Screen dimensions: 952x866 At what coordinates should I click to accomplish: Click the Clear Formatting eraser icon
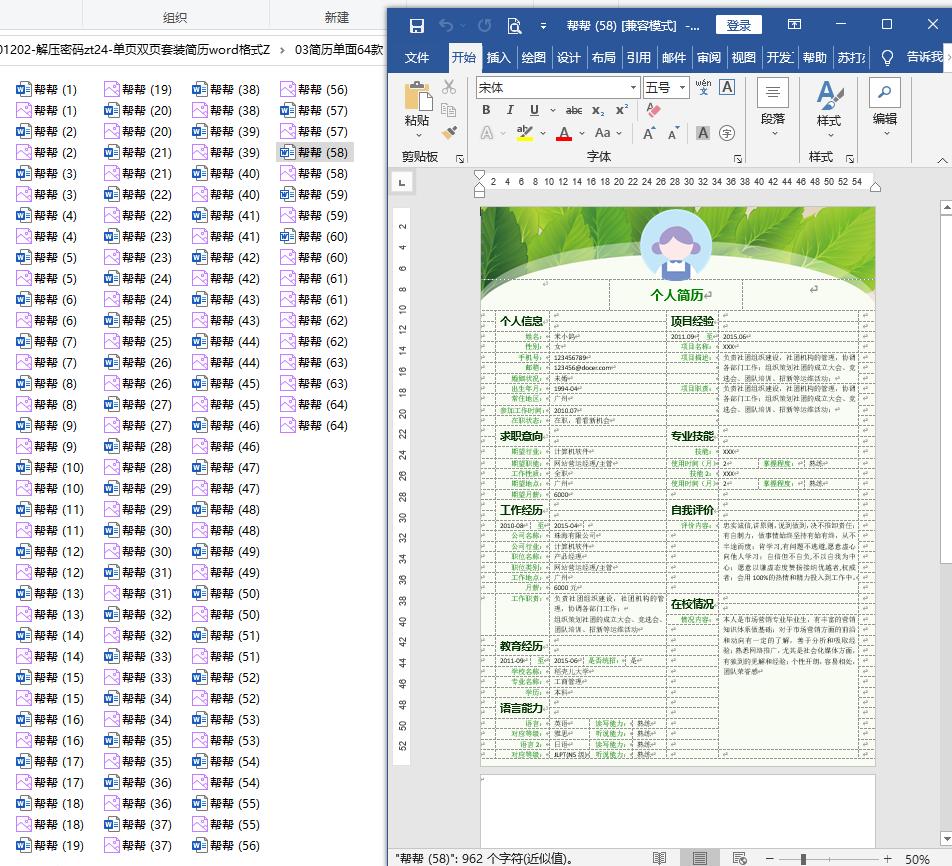[653, 110]
